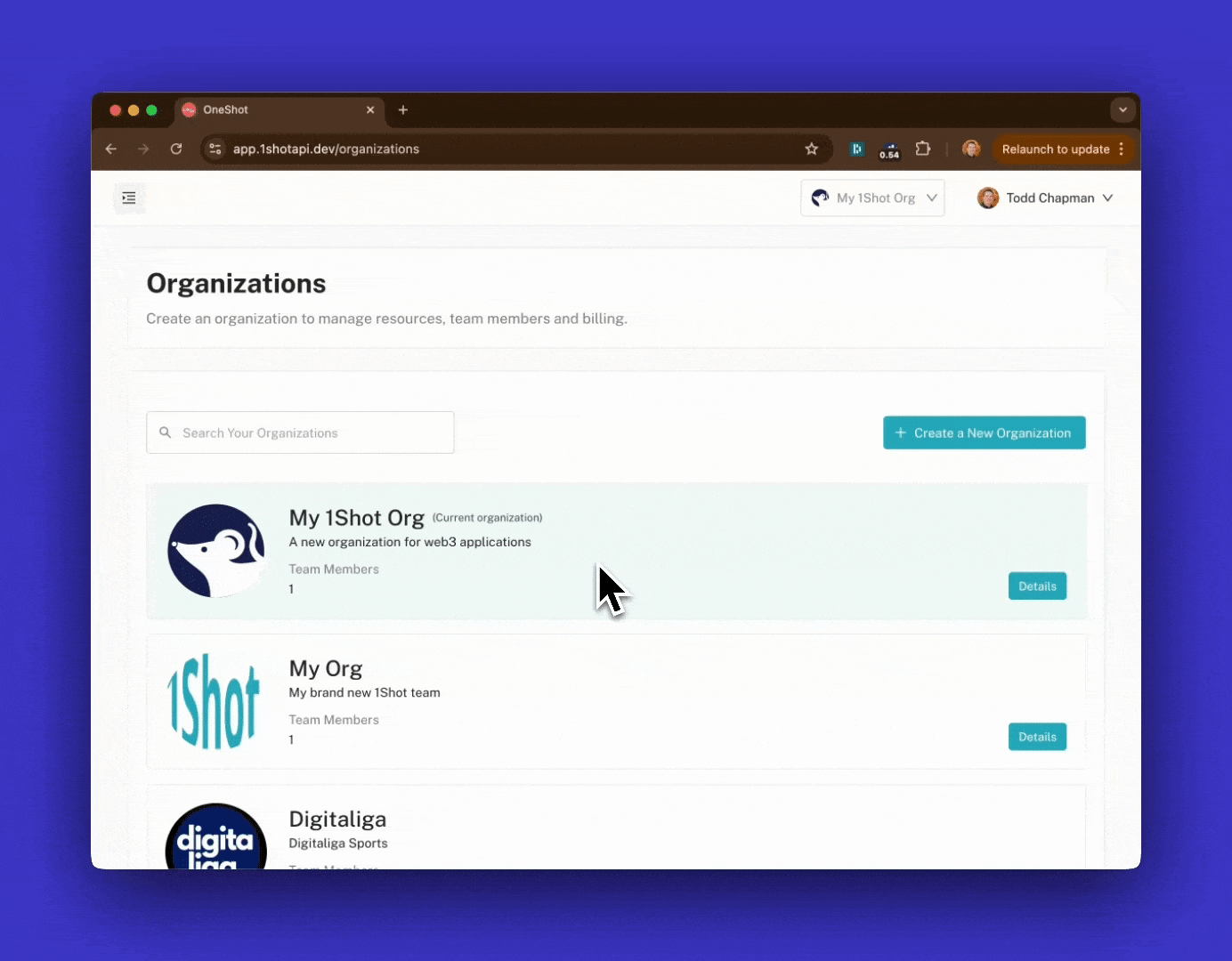
Task: Click the Organizations heading
Action: (x=236, y=283)
